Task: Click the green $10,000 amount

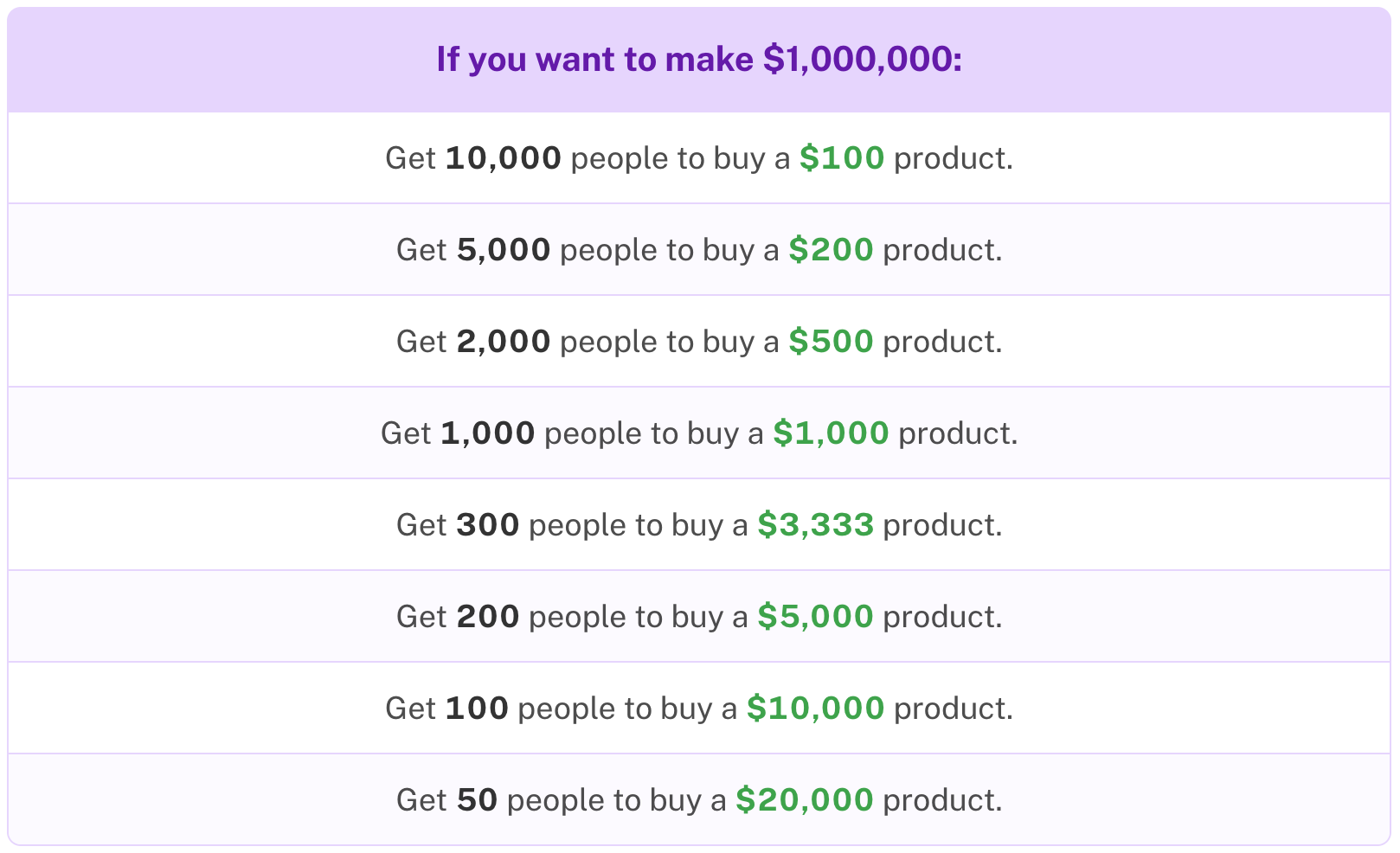Action: 816,709
